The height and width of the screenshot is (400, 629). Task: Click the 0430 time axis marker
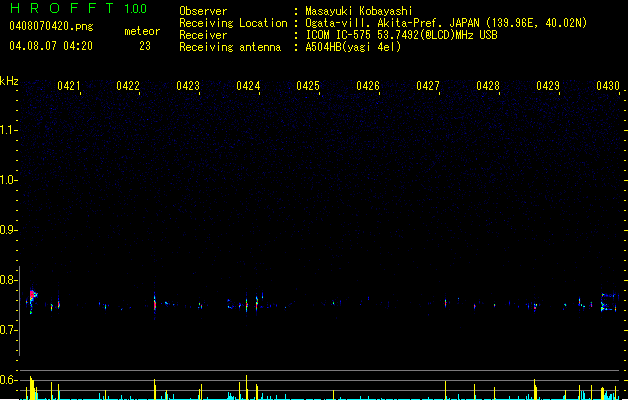pyautogui.click(x=608, y=86)
